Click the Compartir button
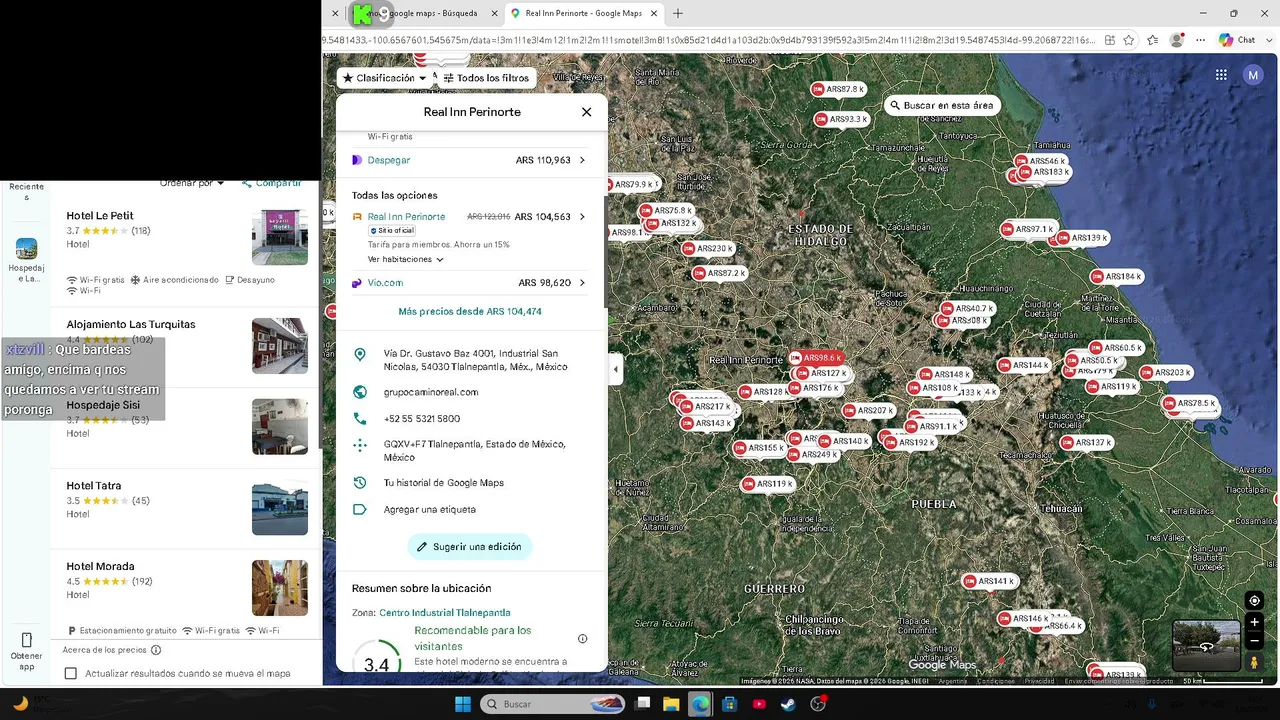1280x720 pixels. pyautogui.click(x=272, y=183)
